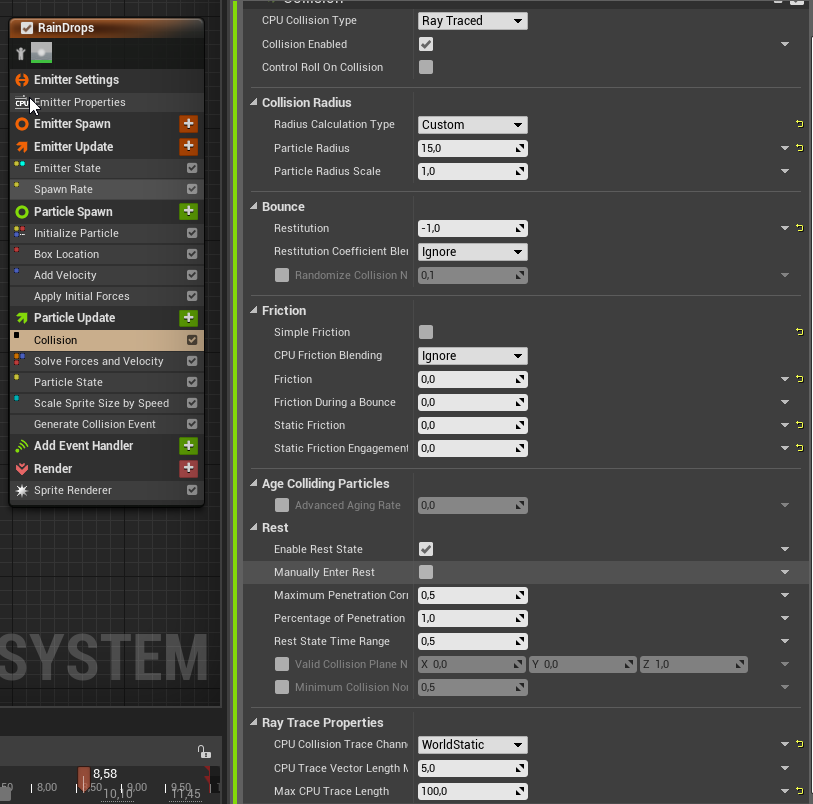Collapse the Ray Trace Properties section
Image resolution: width=813 pixels, height=804 pixels.
(x=254, y=722)
